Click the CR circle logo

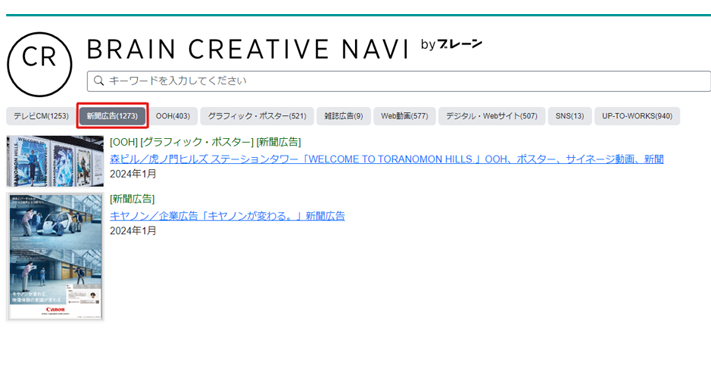click(x=39, y=64)
